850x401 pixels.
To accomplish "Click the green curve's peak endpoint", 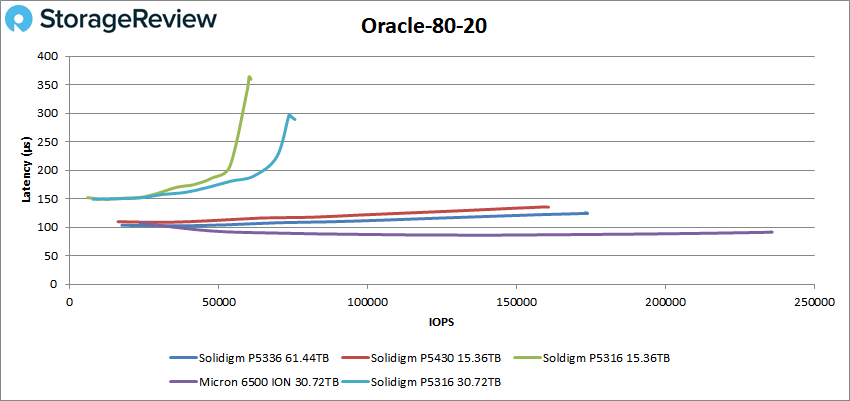I will coord(249,77).
